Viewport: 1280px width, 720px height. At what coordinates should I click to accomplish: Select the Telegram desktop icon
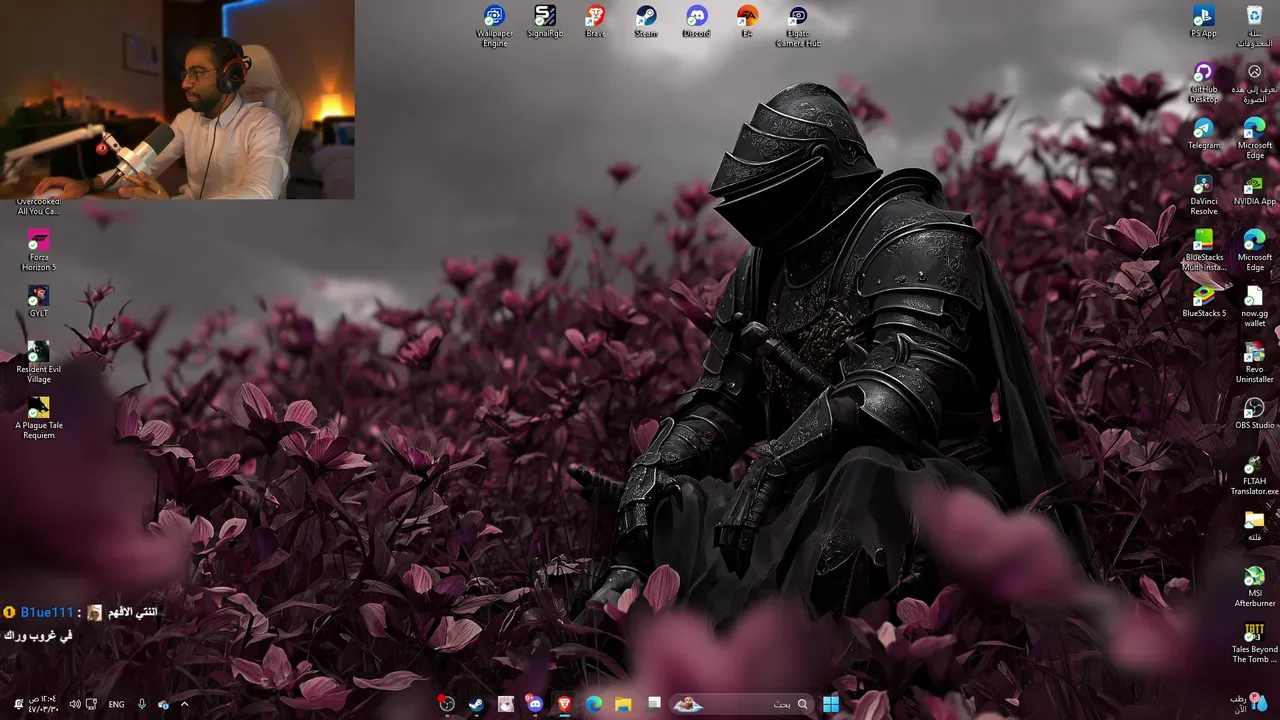pyautogui.click(x=1204, y=134)
